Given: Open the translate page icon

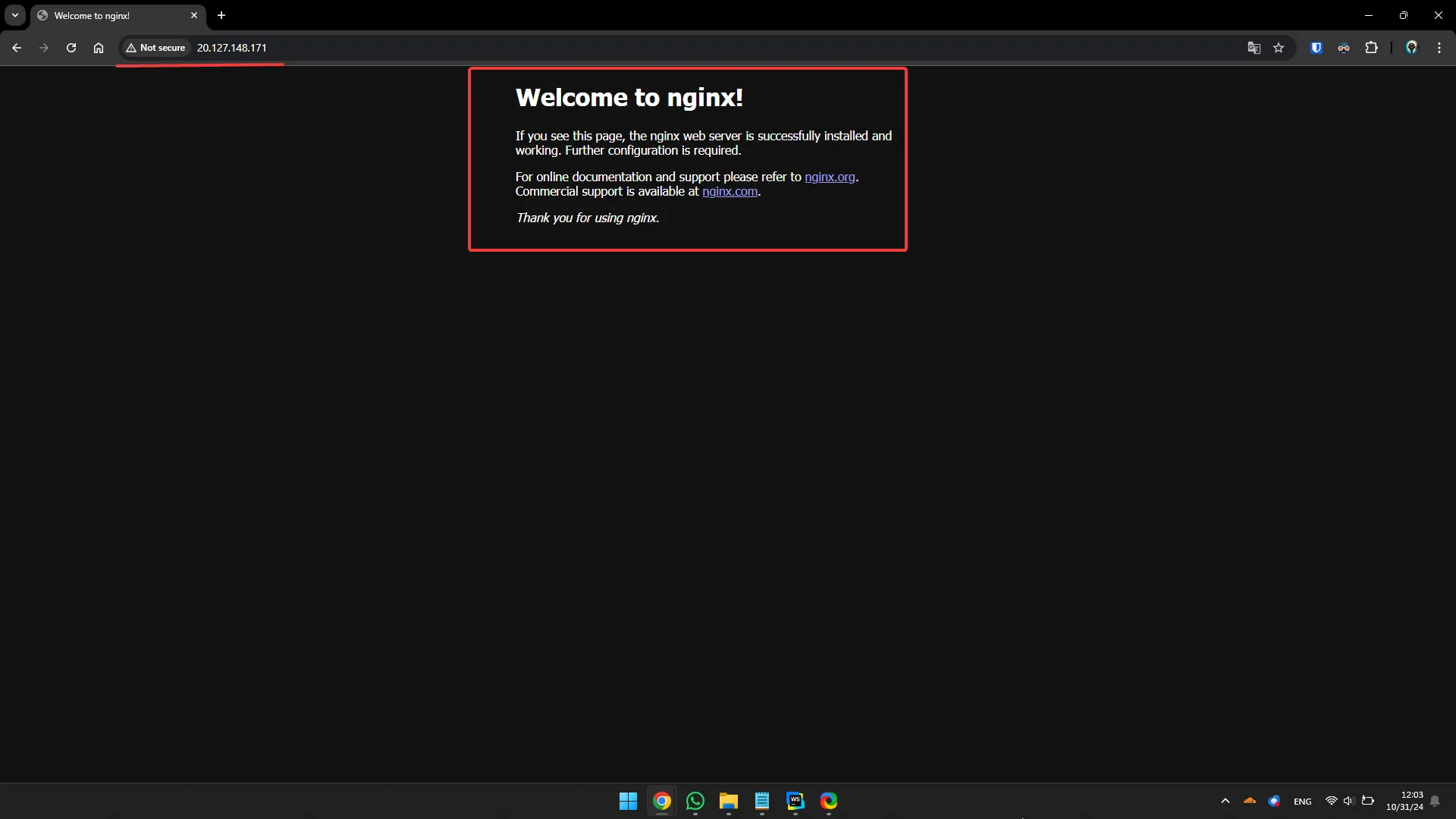Looking at the screenshot, I should click(1254, 48).
